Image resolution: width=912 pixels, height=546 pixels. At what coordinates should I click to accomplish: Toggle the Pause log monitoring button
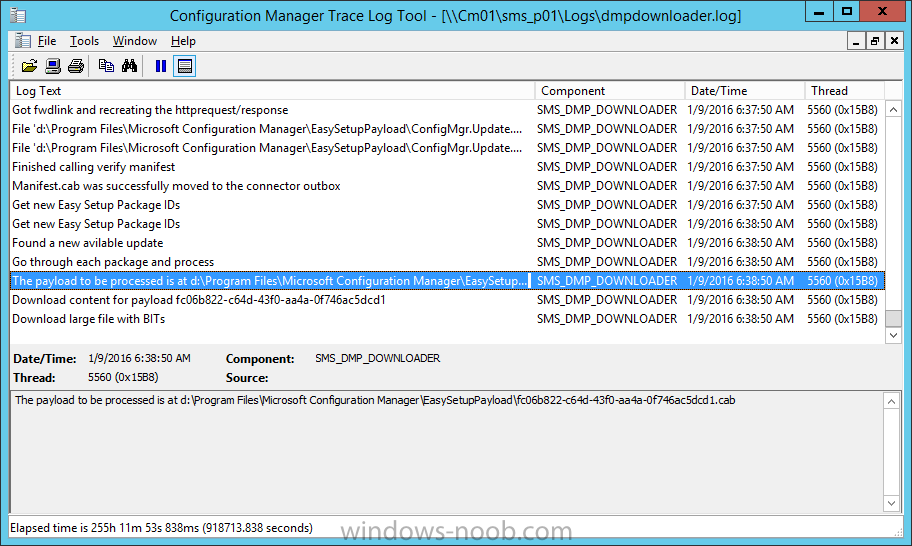[x=161, y=66]
